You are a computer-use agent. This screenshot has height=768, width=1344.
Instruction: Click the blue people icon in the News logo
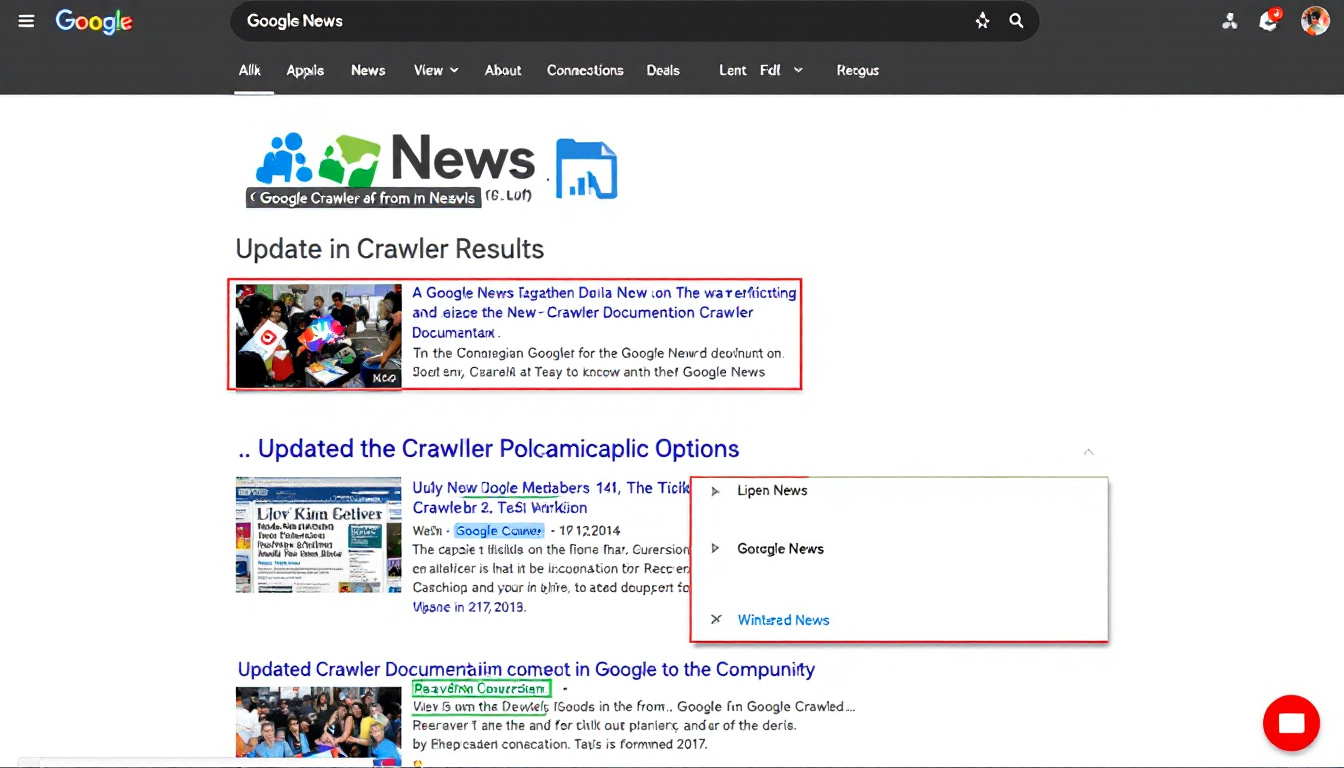[x=283, y=159]
